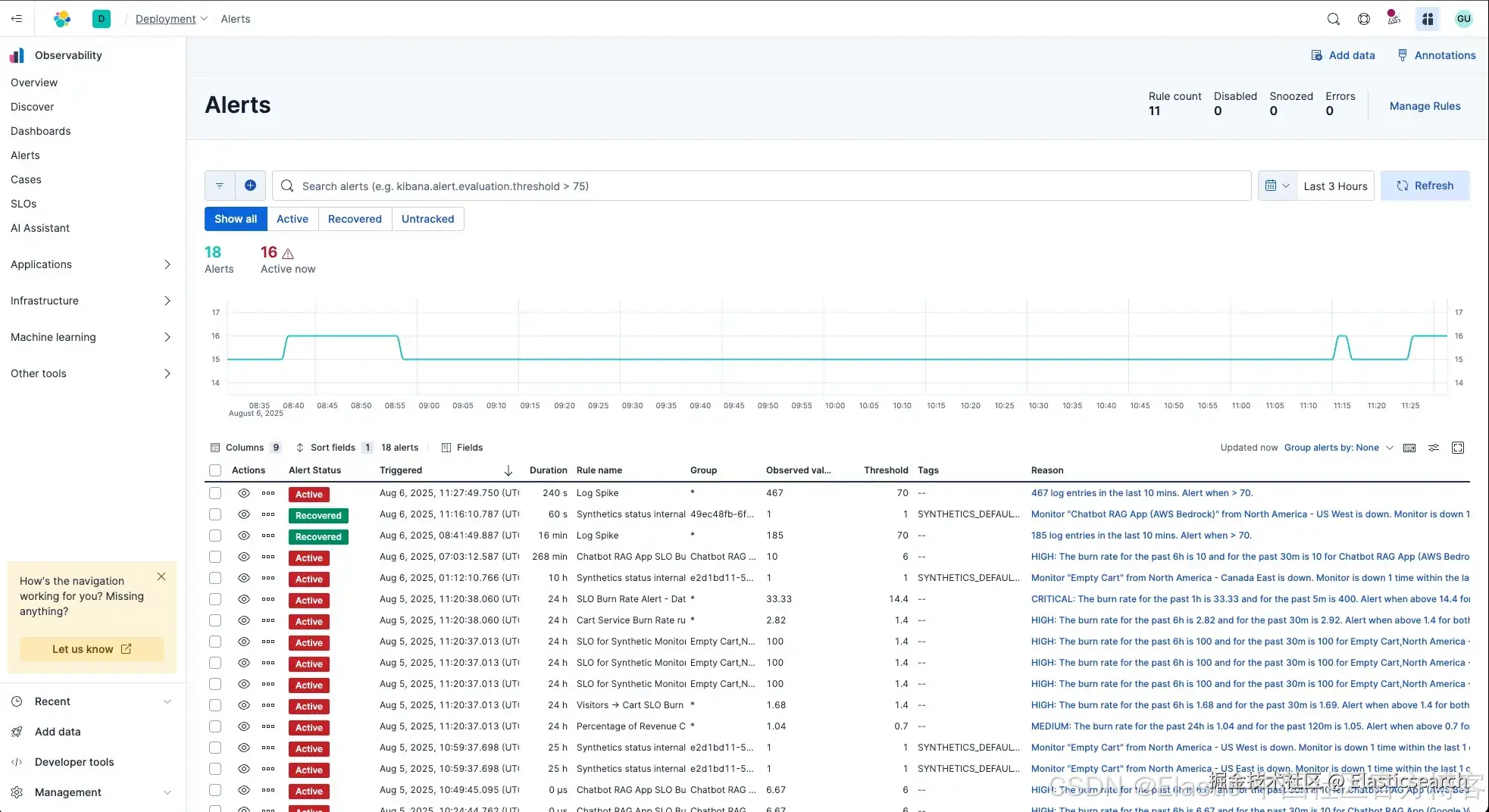View details of the first Log Spike alert

[243, 493]
